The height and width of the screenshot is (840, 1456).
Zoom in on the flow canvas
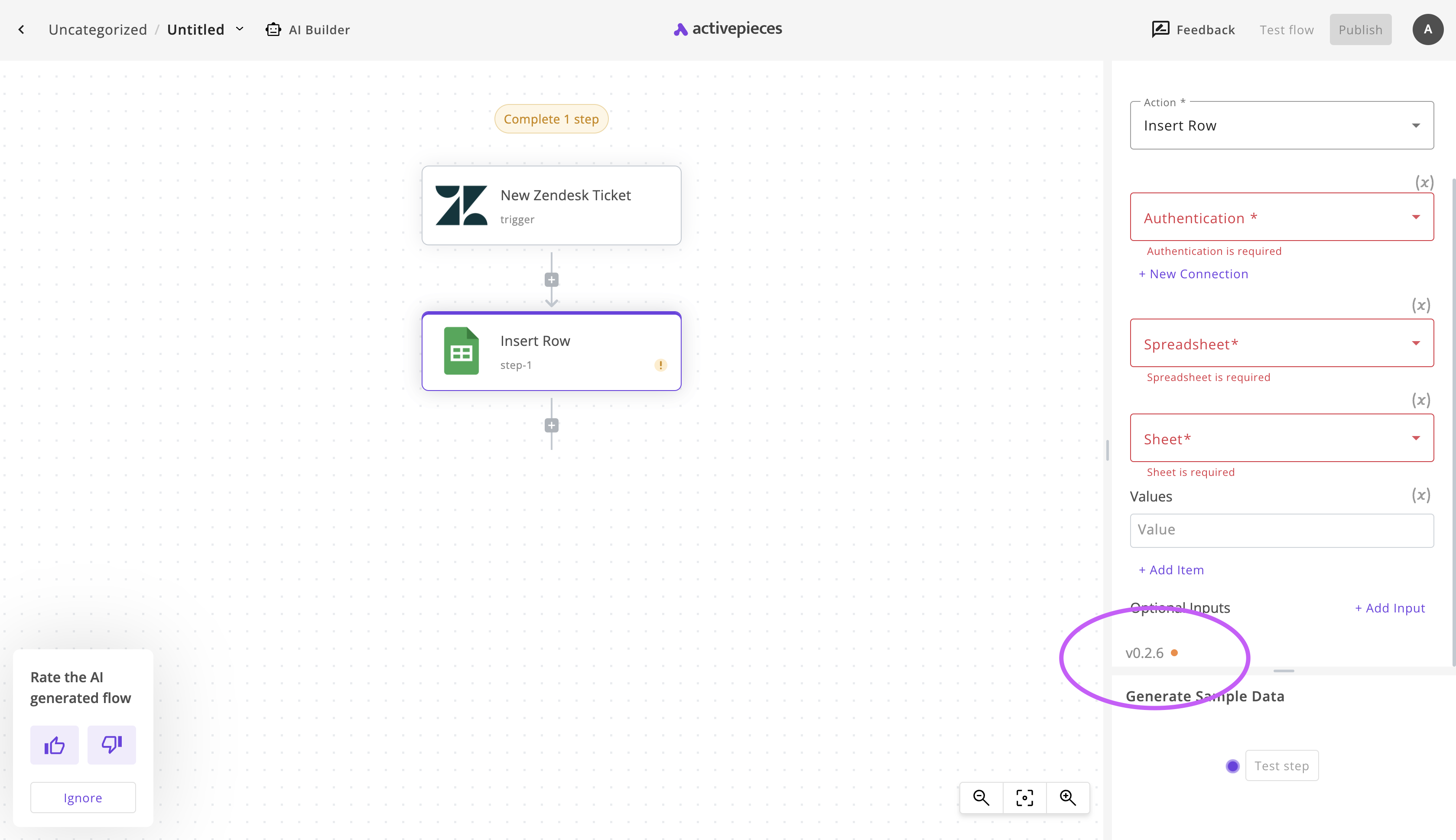(1067, 798)
